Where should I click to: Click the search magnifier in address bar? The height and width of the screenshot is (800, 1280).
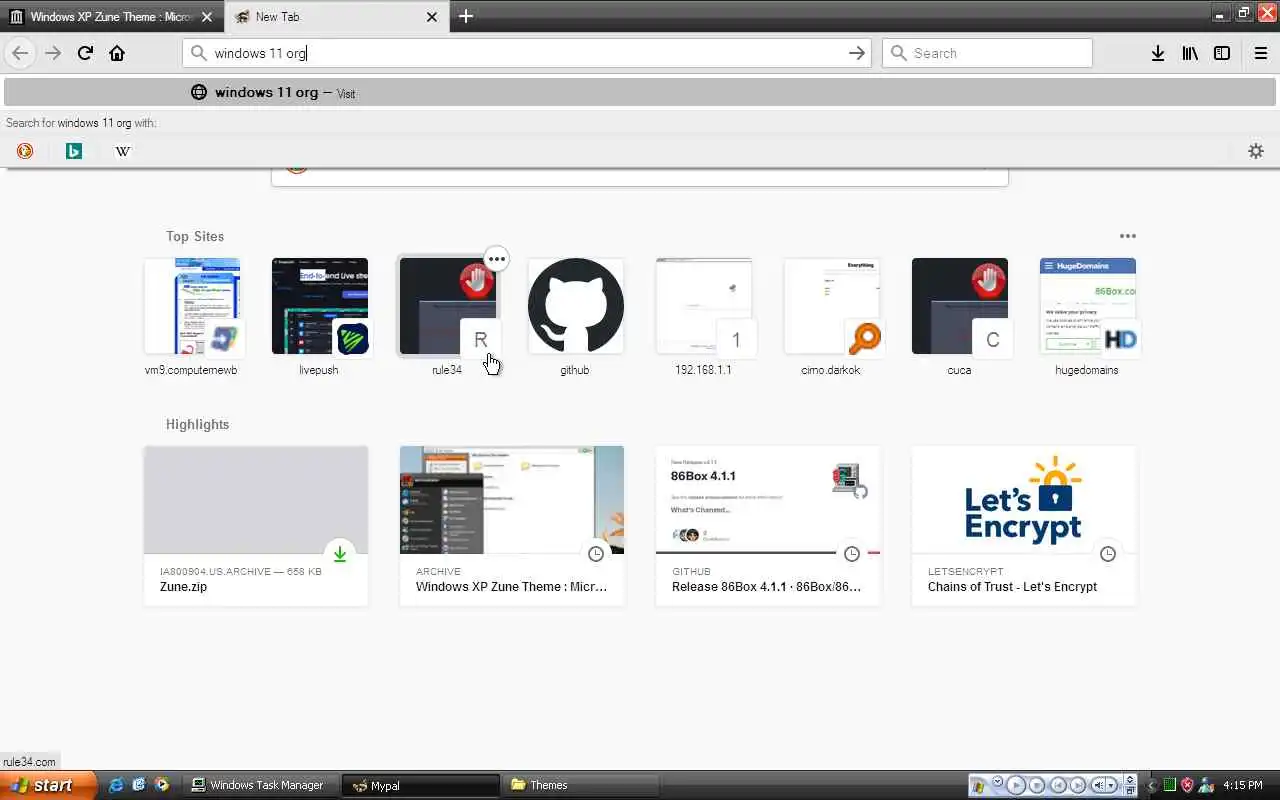point(198,53)
